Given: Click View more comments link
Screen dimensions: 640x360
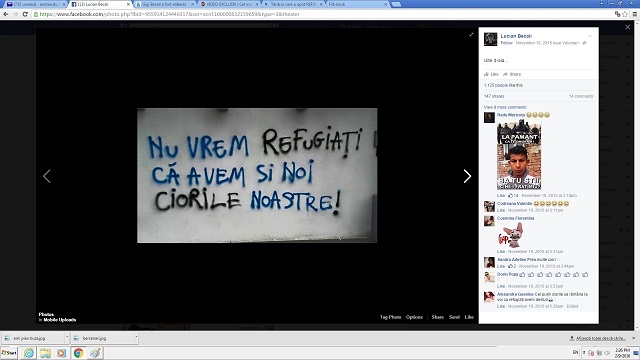Looking at the screenshot, I should pyautogui.click(x=505, y=107).
